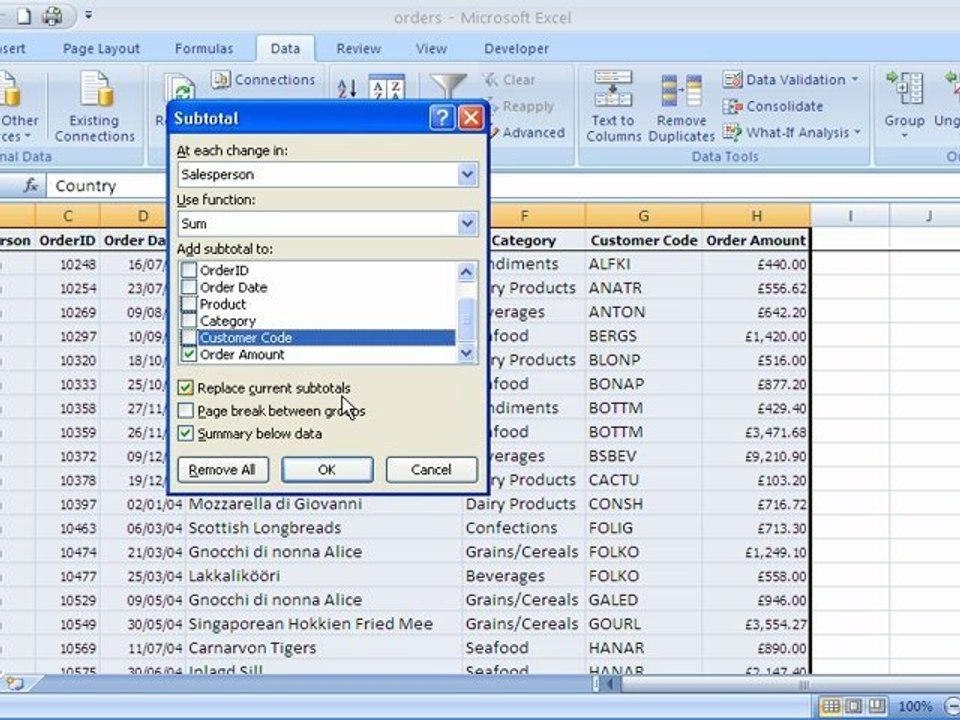Viewport: 960px width, 720px height.
Task: Click OK in the Subtotal dialog
Action: [x=327, y=470]
